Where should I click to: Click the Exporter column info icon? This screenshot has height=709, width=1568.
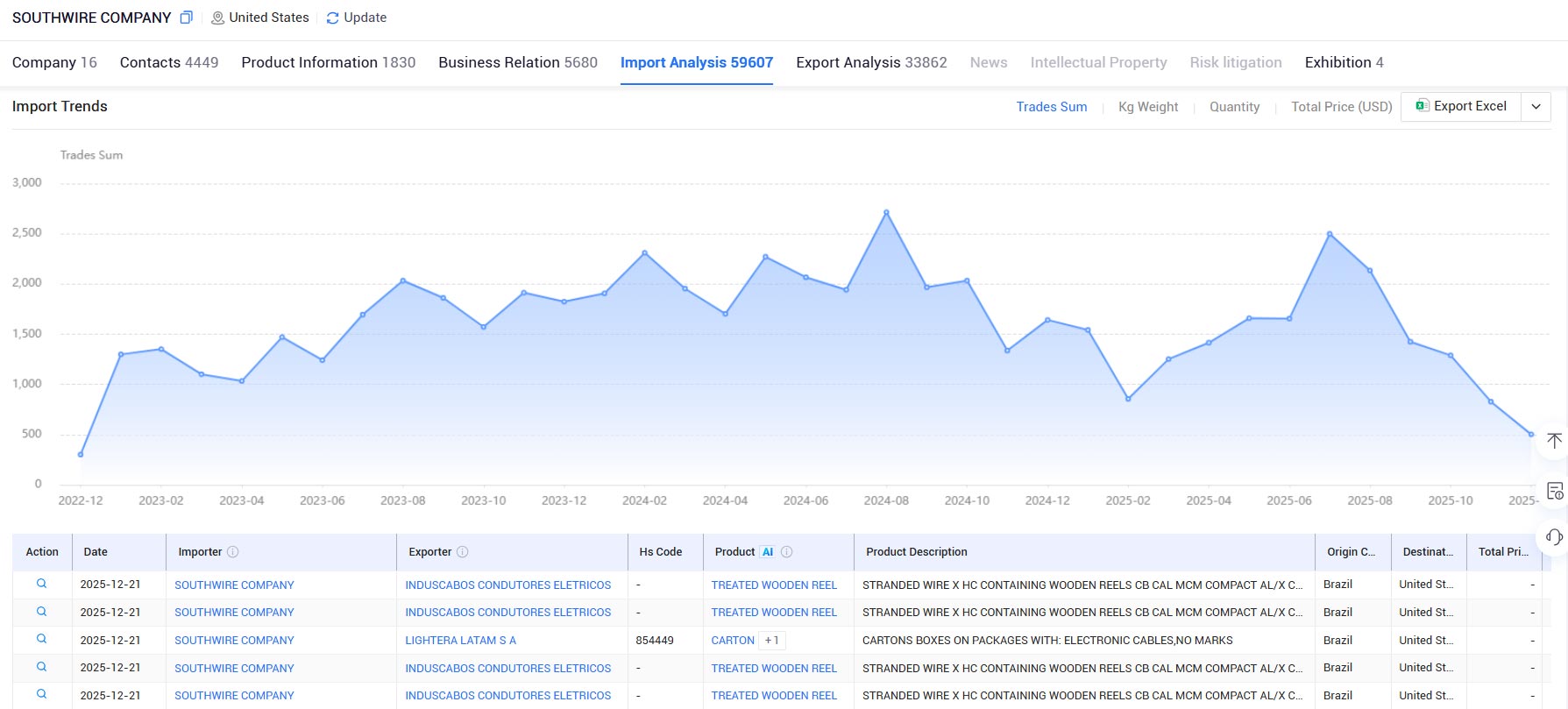point(463,552)
